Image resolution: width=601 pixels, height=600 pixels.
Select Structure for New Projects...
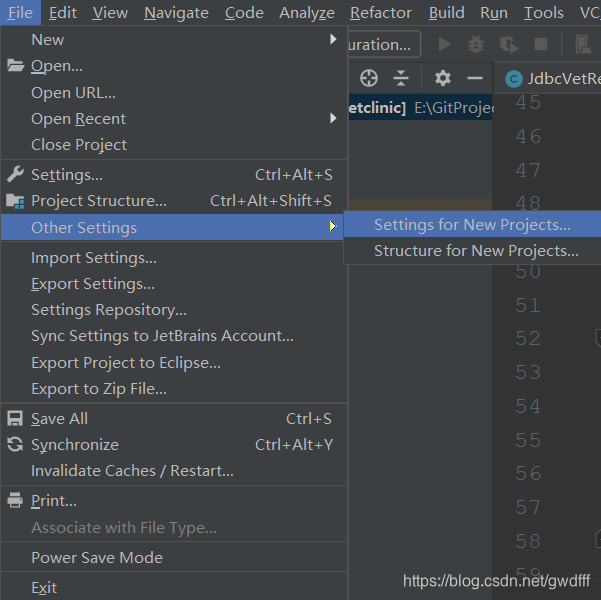472,251
